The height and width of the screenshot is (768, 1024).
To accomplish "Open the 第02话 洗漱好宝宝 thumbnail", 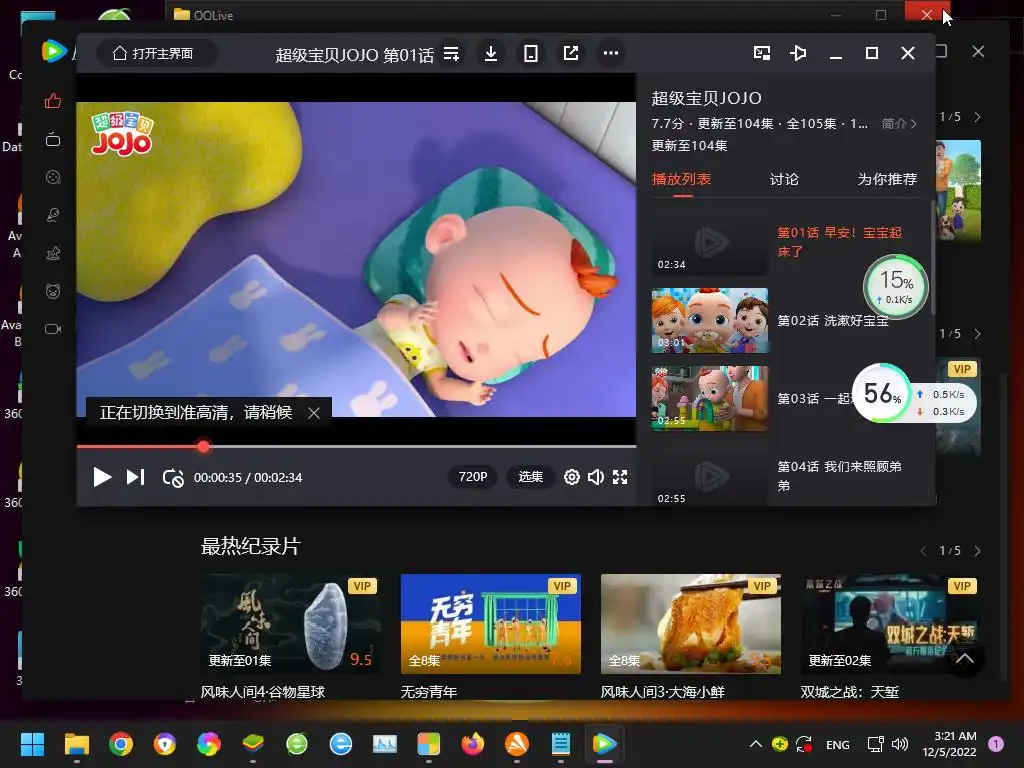I will coord(710,321).
